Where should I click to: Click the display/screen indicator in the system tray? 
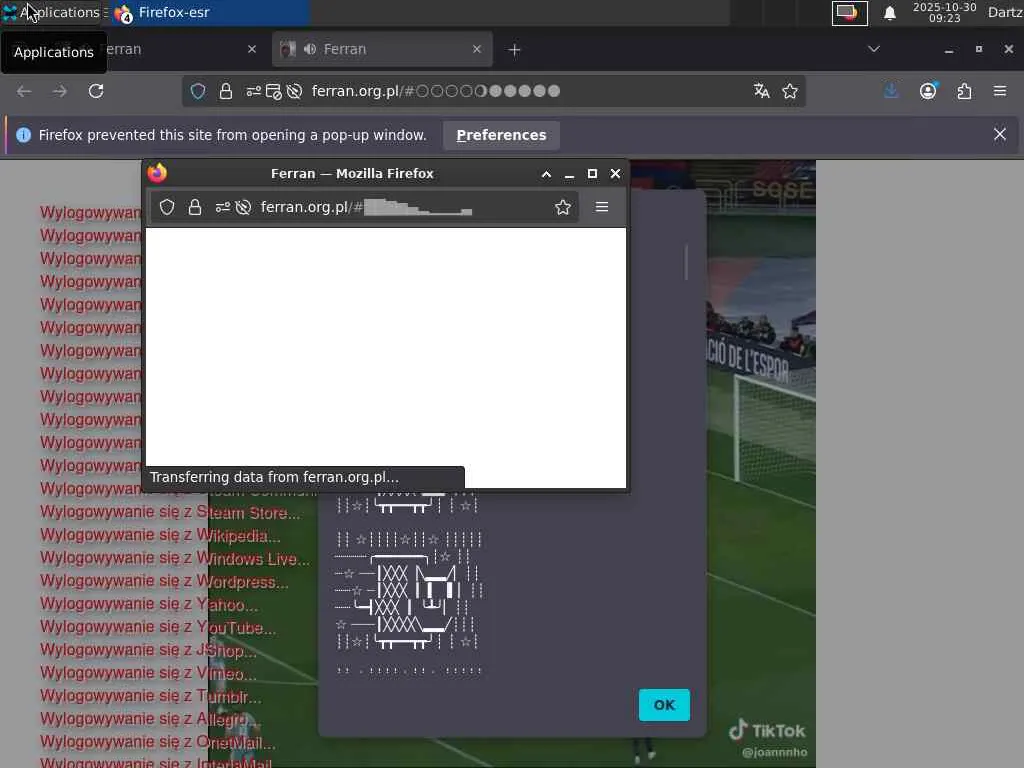pos(849,13)
